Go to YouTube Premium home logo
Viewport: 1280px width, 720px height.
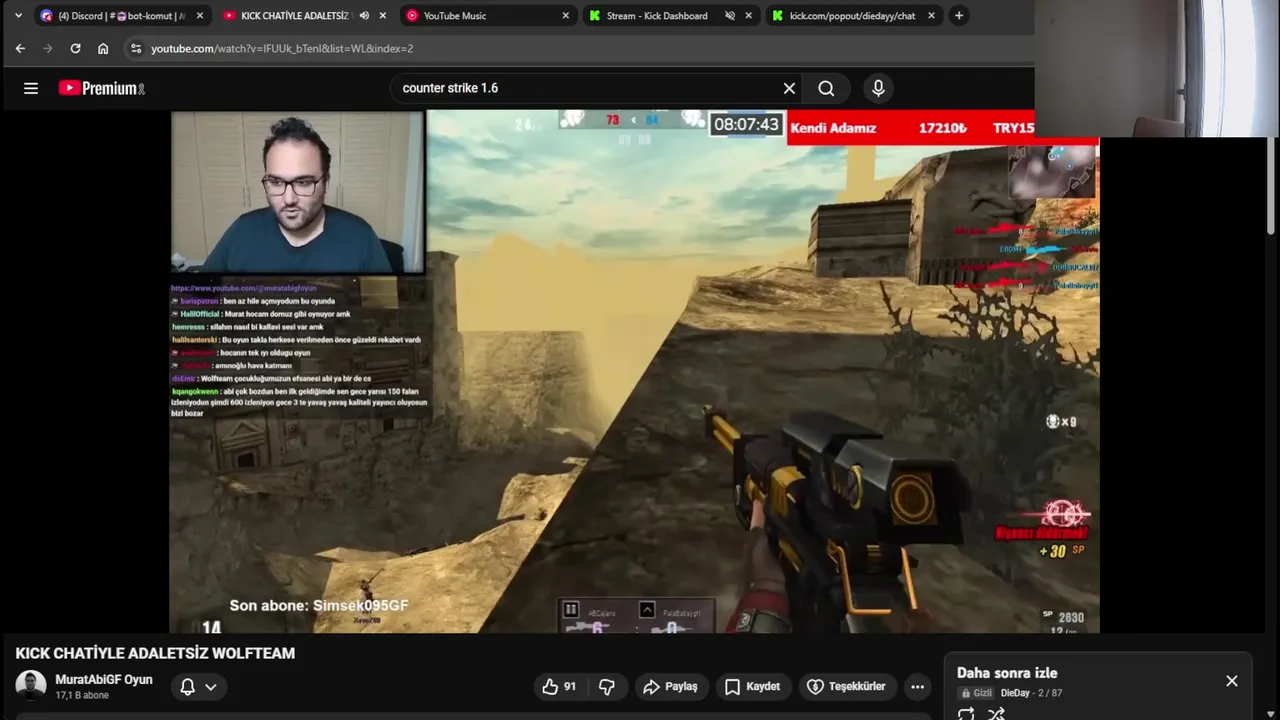pyautogui.click(x=101, y=88)
